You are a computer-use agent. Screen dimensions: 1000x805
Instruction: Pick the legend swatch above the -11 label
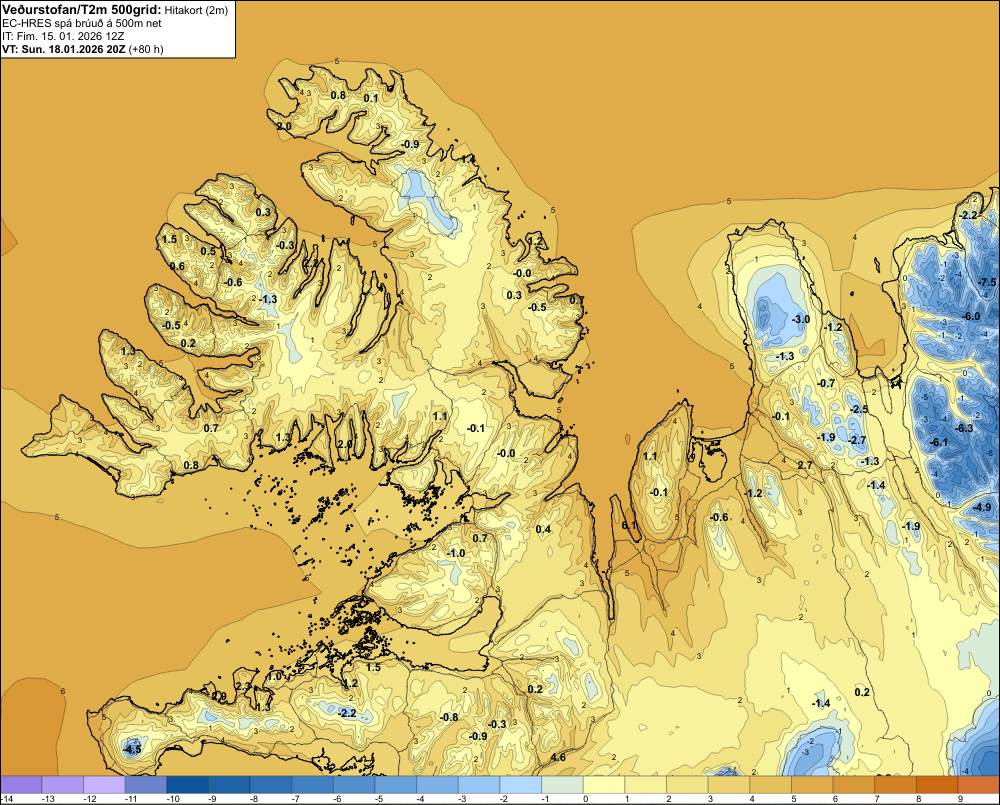146,784
